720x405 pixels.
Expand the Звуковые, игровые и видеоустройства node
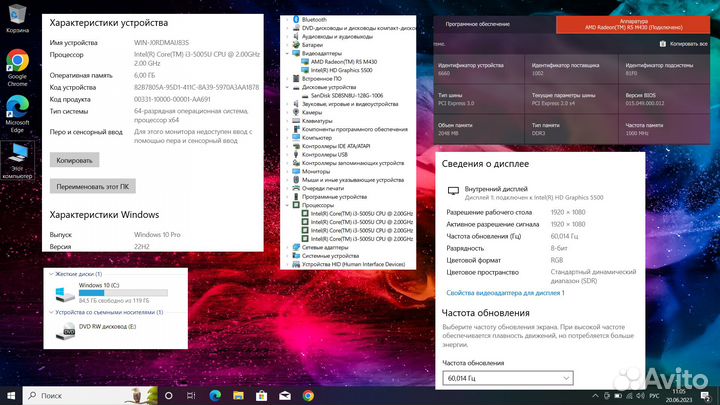coord(287,104)
